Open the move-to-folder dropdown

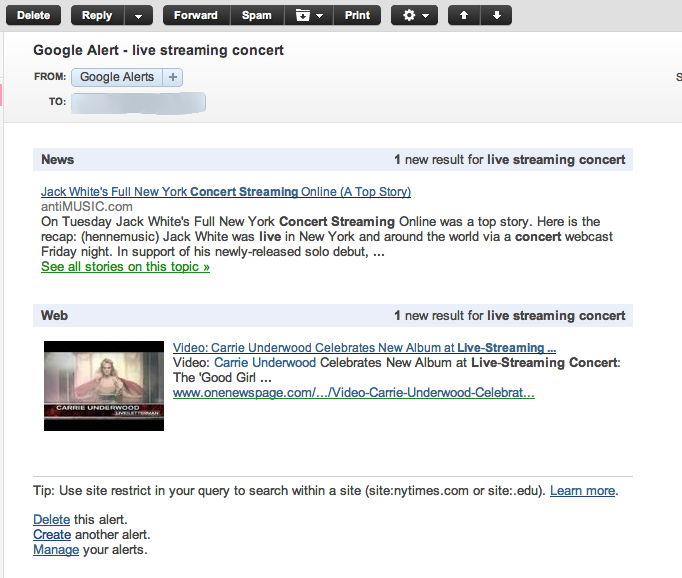pyautogui.click(x=309, y=15)
